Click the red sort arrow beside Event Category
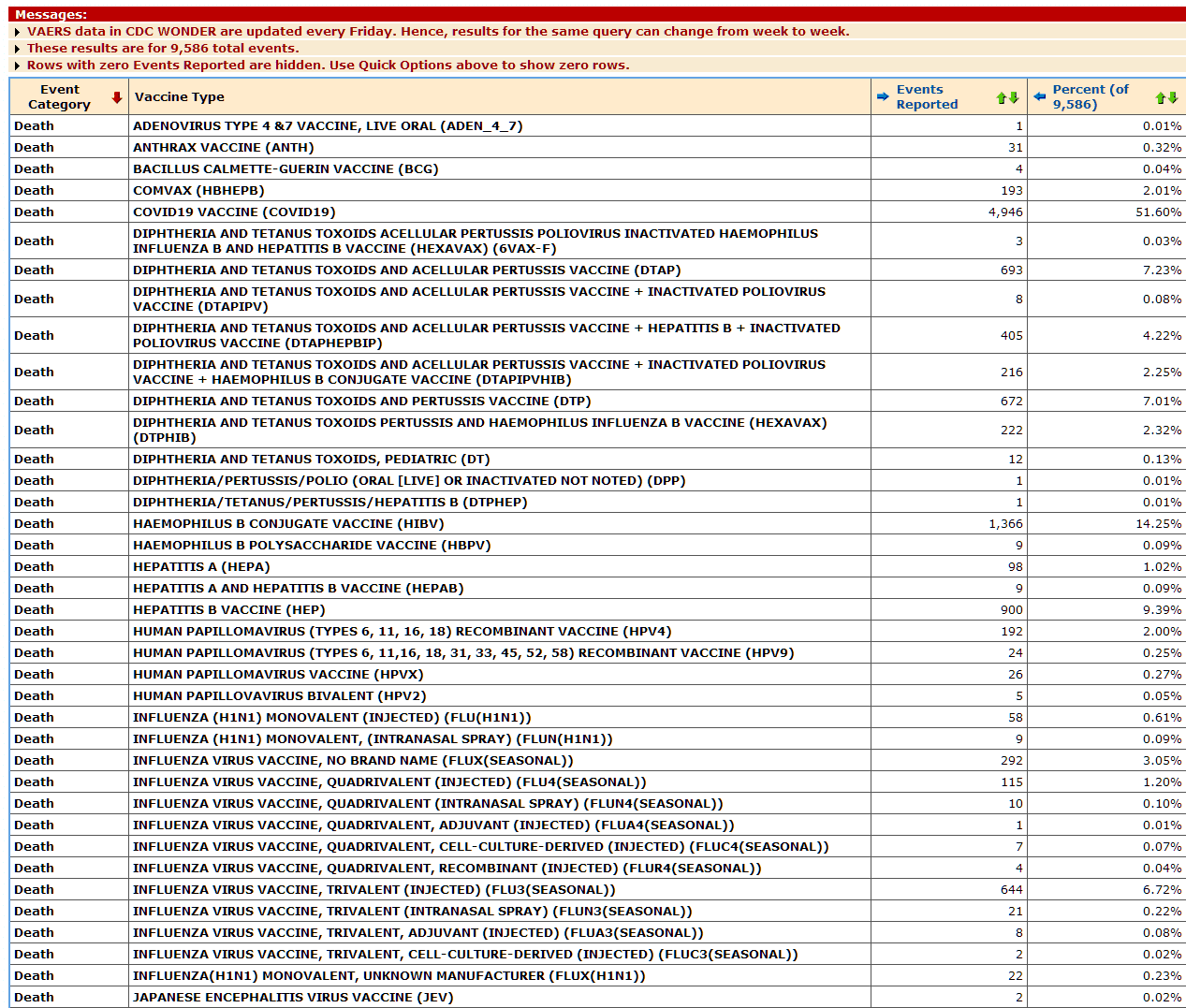The image size is (1186, 1008). tap(117, 97)
